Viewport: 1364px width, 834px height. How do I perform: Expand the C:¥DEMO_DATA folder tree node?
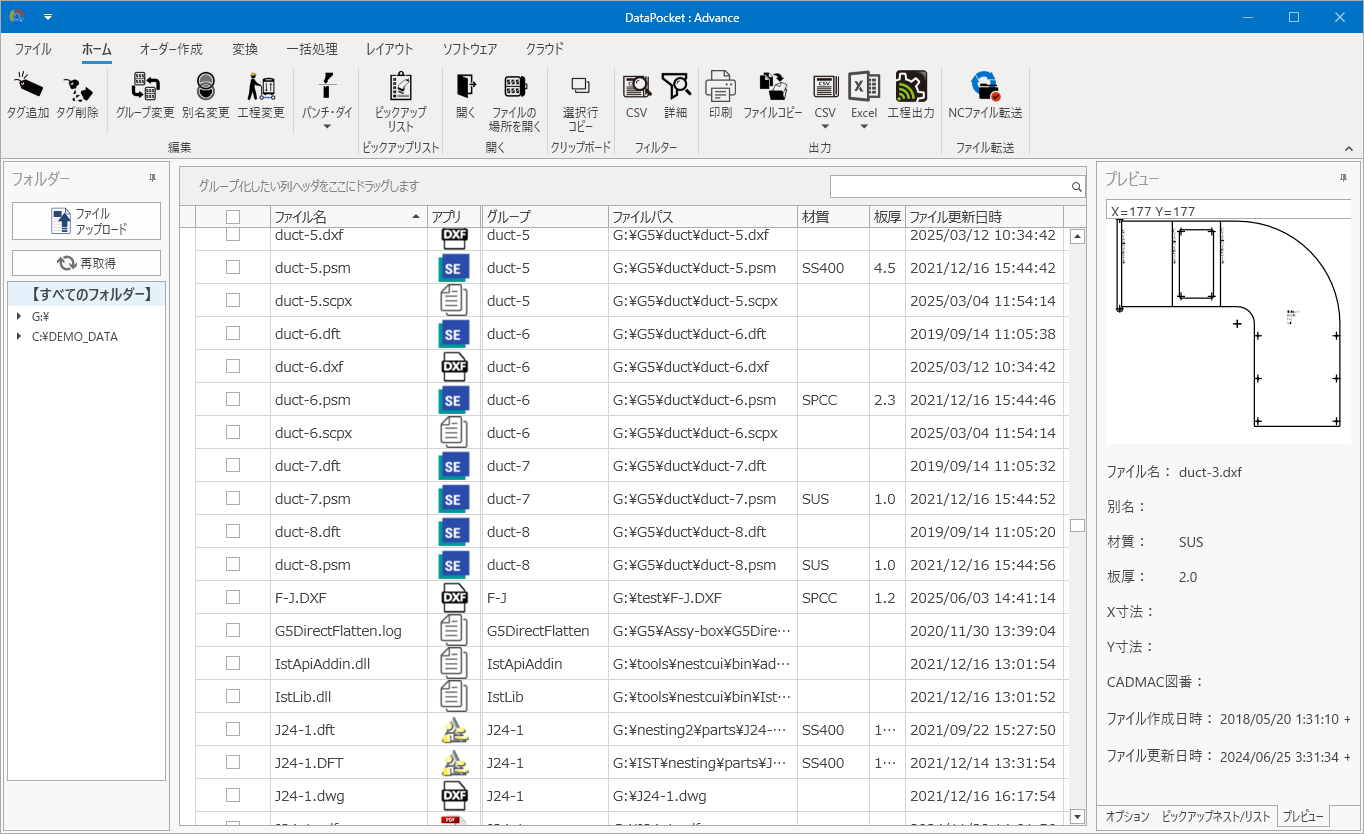coord(19,337)
